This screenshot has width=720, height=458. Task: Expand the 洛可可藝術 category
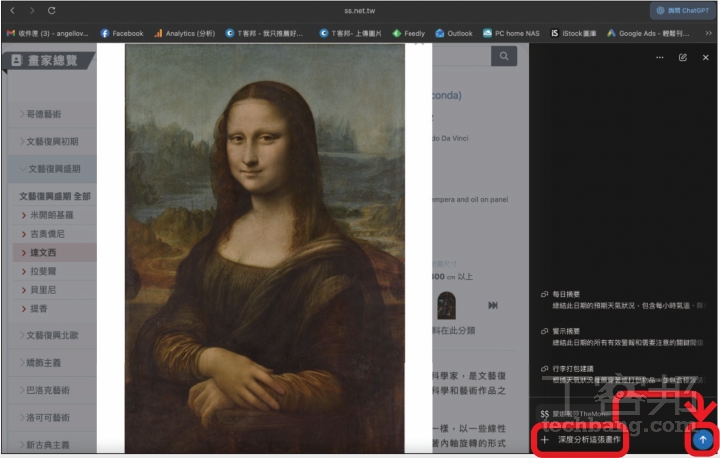[52, 418]
